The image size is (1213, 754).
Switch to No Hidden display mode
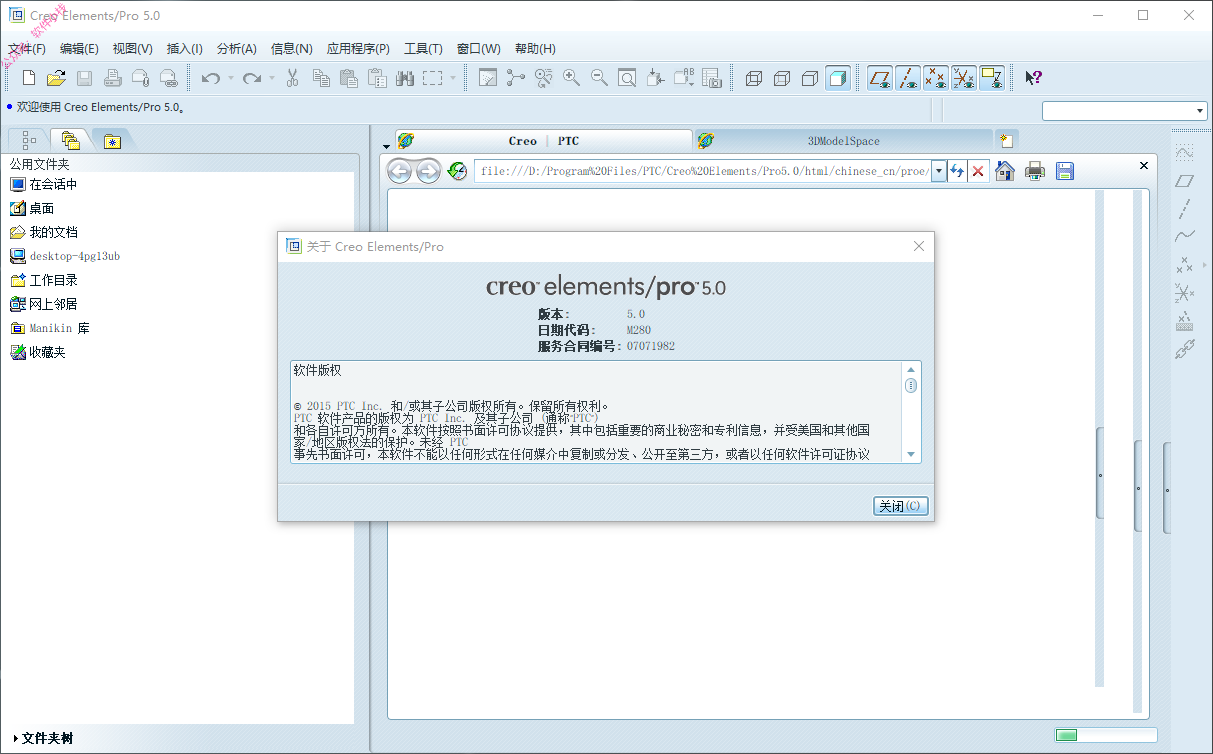point(810,78)
